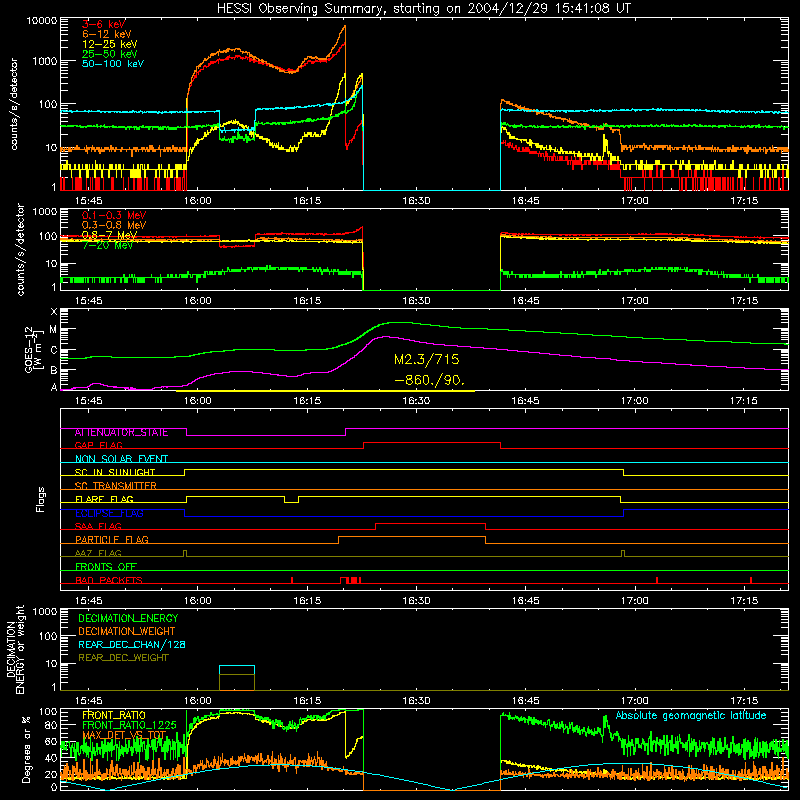This screenshot has height=800, width=800.
Task: Select the 12-25 keV legend label
Action: point(110,44)
